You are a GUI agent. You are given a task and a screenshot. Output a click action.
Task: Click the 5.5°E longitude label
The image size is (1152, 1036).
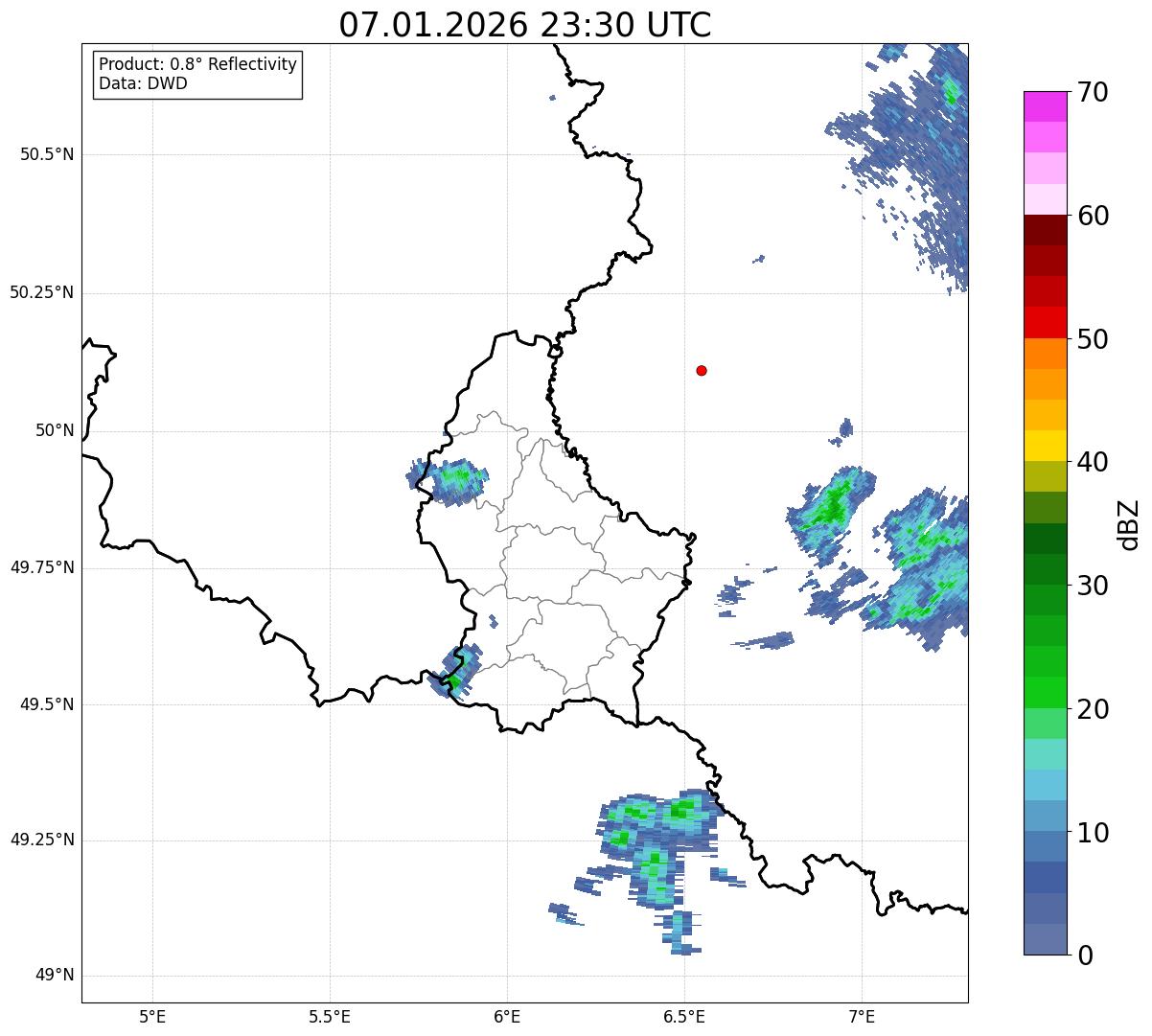pyautogui.click(x=330, y=1017)
